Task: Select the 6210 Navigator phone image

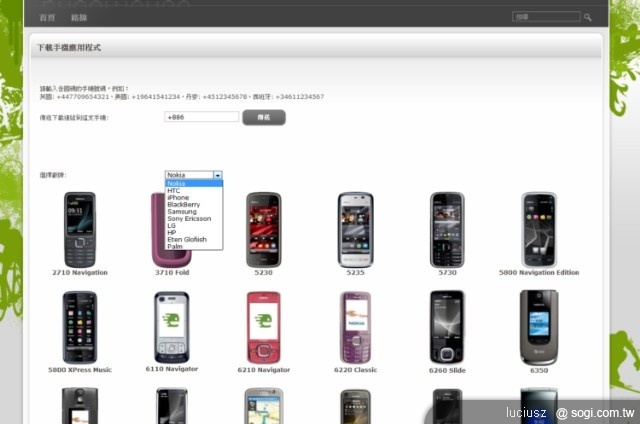Action: tap(264, 327)
